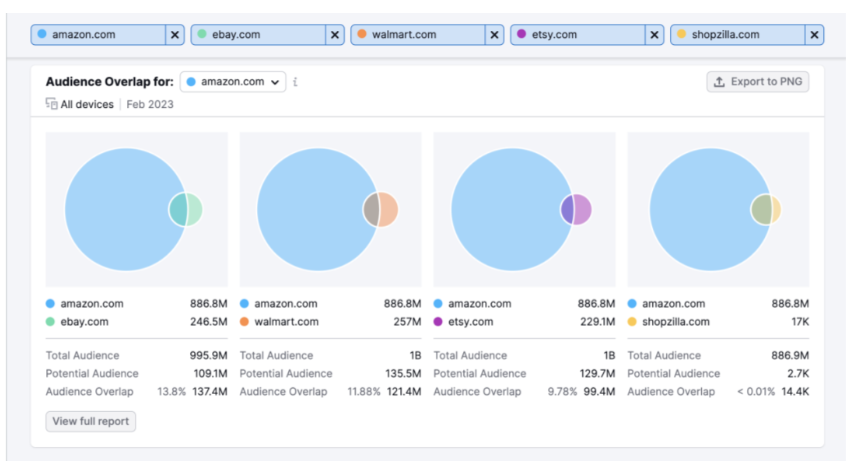
Task: Click the ebay.com domain chip field
Action: coord(258,35)
